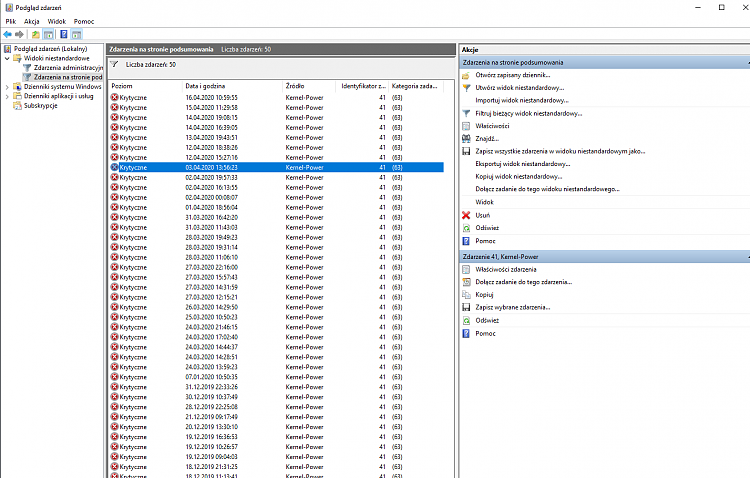
Task: Open the Akcja menu
Action: click(31, 20)
